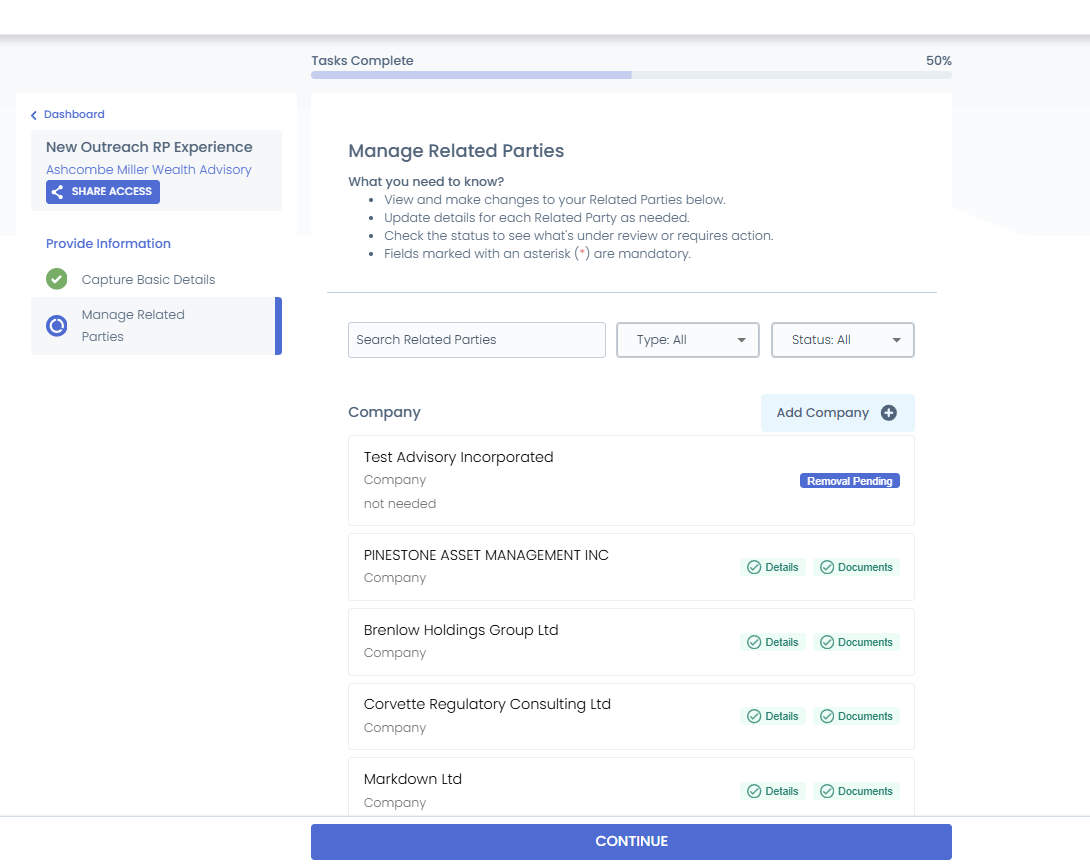This screenshot has height=864, width=1090.
Task: Click Details check badge for PINESTONE ASSET MANAGEMENT INC
Action: coord(772,567)
